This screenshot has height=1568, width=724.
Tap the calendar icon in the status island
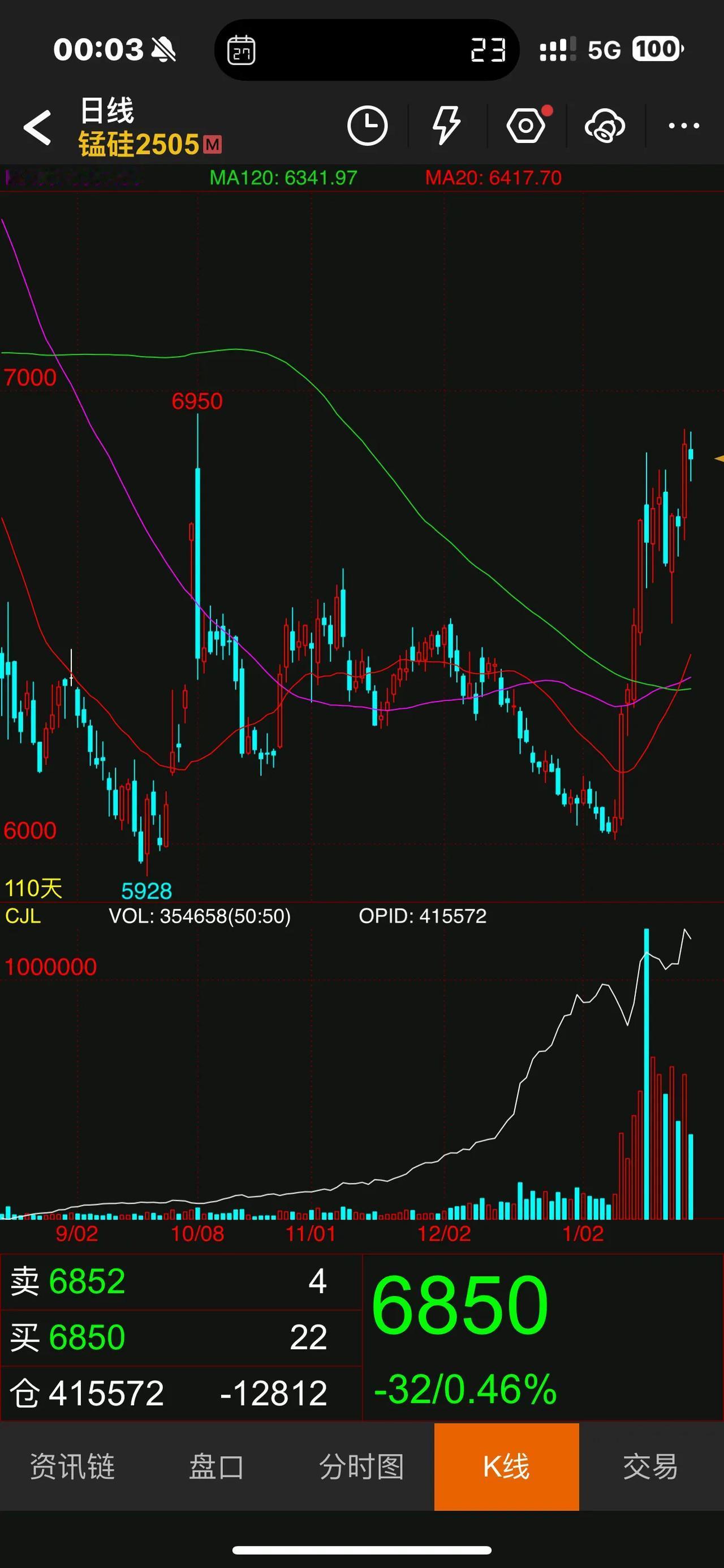pyautogui.click(x=241, y=50)
